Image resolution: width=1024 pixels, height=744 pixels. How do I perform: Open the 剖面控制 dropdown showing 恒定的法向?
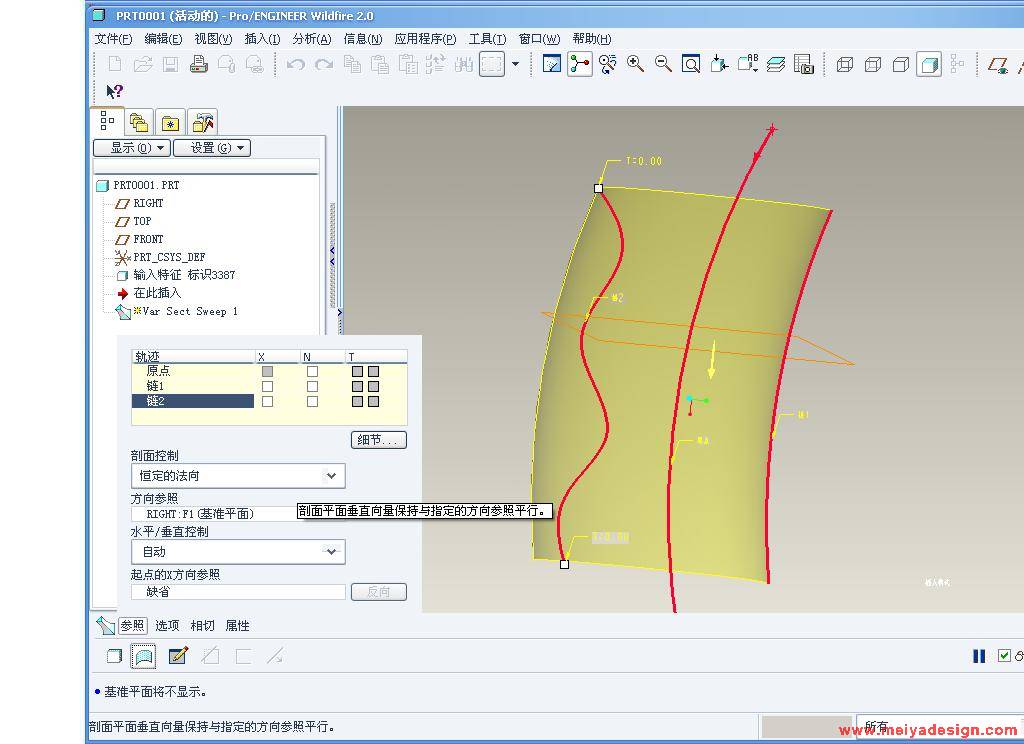pos(238,476)
